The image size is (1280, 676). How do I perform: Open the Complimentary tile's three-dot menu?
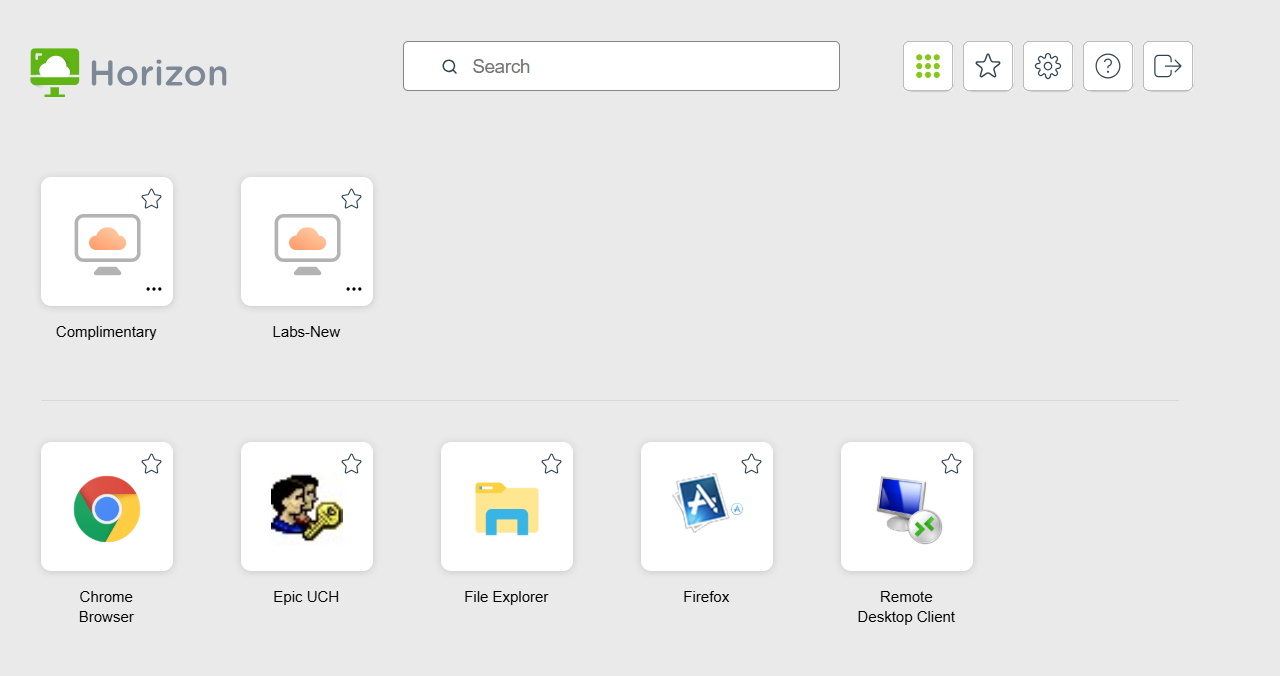(x=154, y=289)
